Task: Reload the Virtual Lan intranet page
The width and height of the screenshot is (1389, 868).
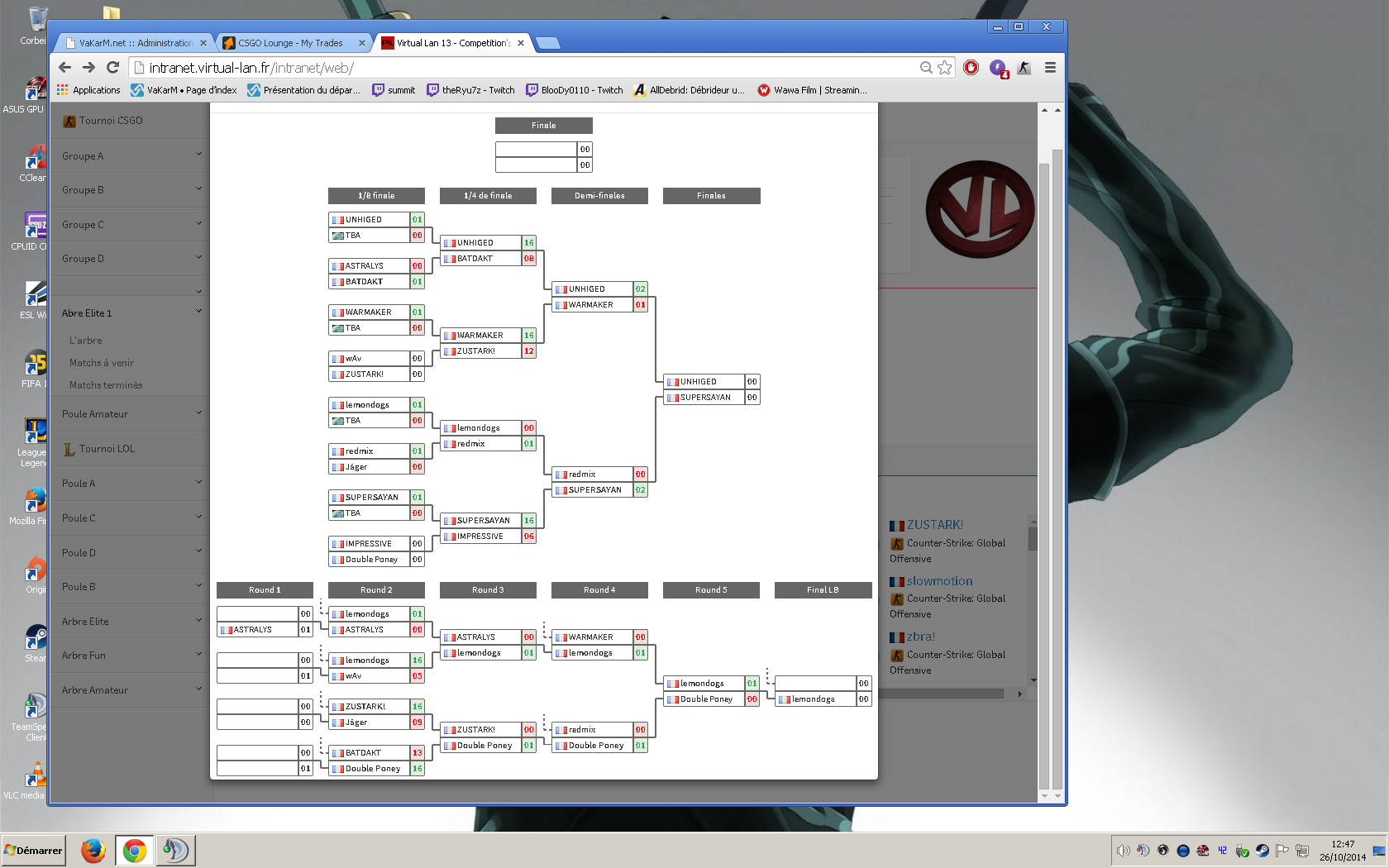Action: click(113, 68)
